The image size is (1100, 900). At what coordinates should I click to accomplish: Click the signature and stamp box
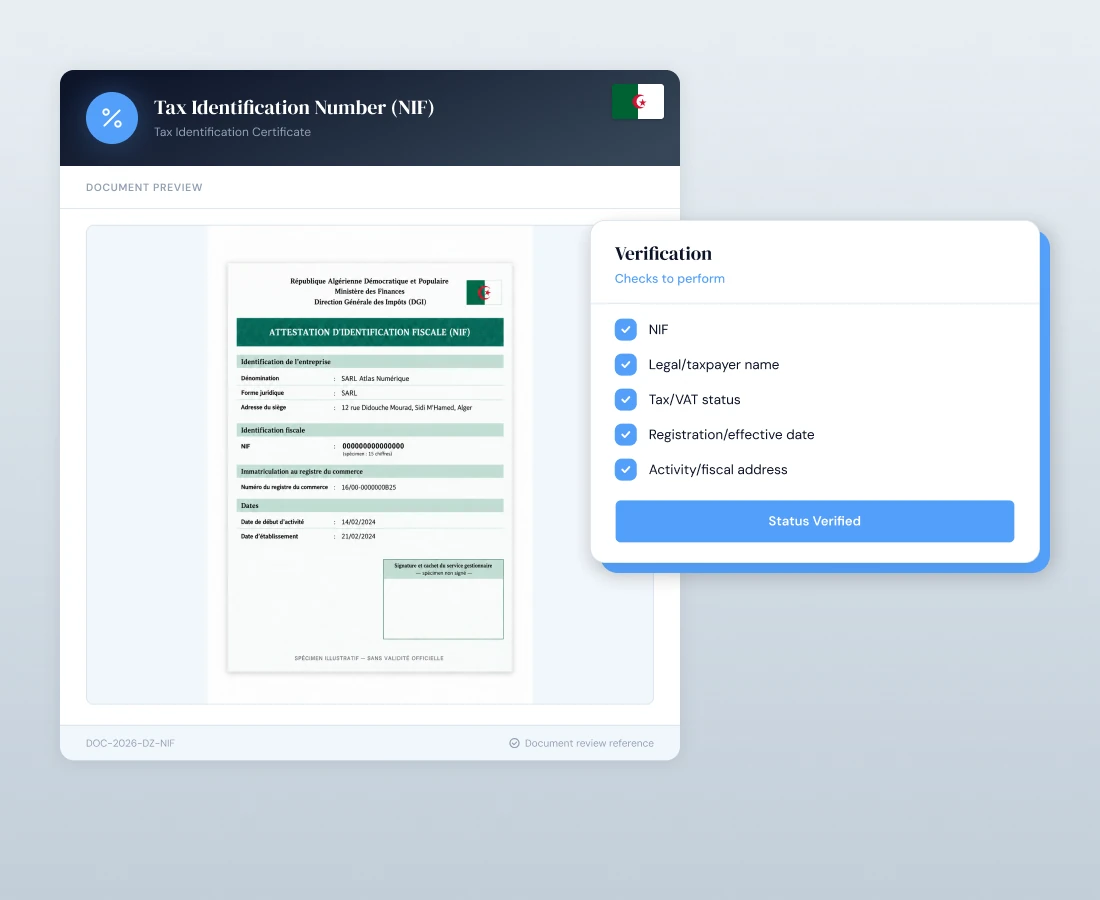click(x=443, y=599)
